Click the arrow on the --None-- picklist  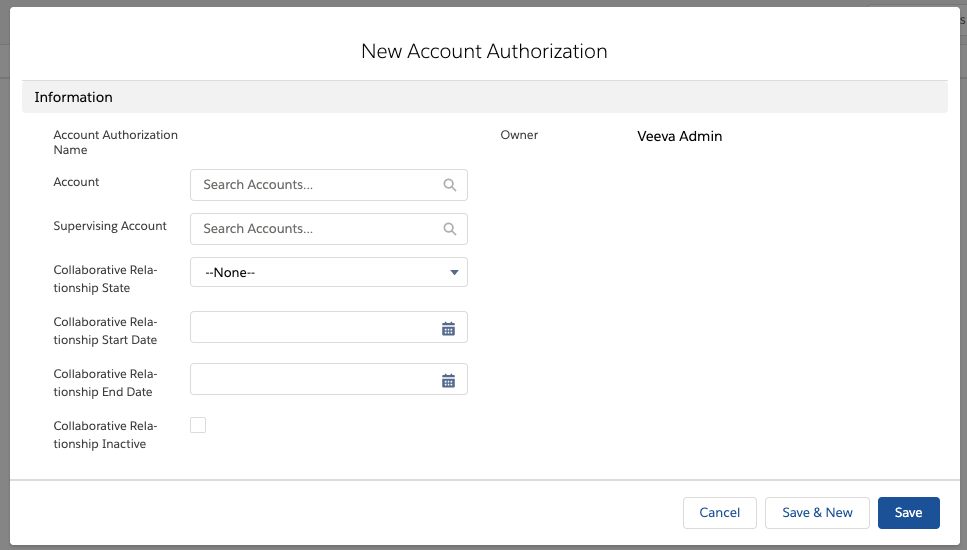point(454,272)
